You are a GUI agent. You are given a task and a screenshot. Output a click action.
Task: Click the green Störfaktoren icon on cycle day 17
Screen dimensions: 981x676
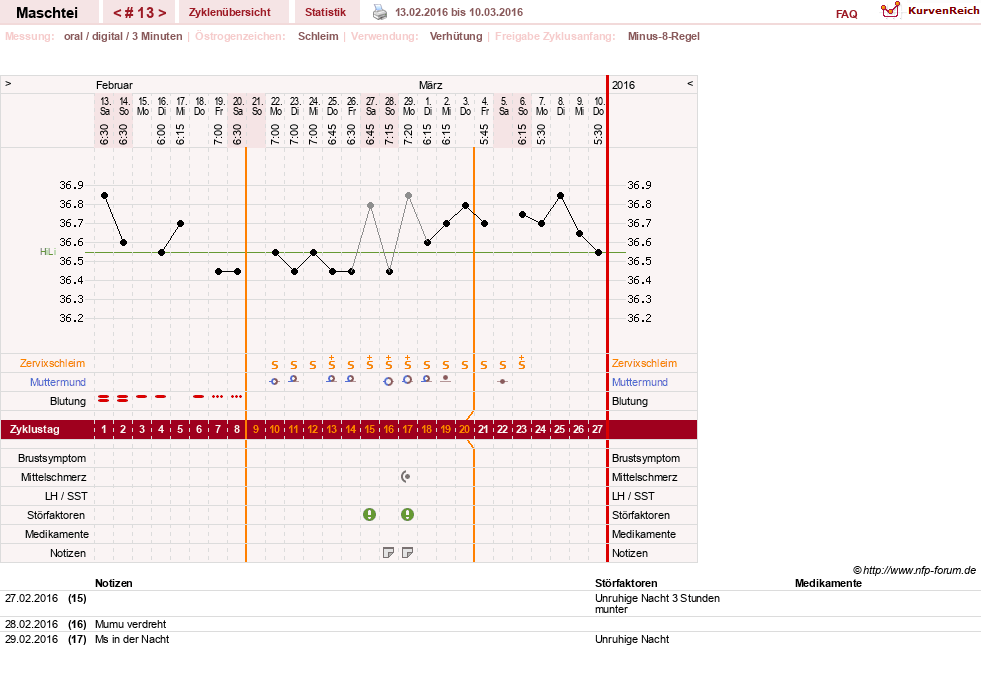[x=407, y=515]
